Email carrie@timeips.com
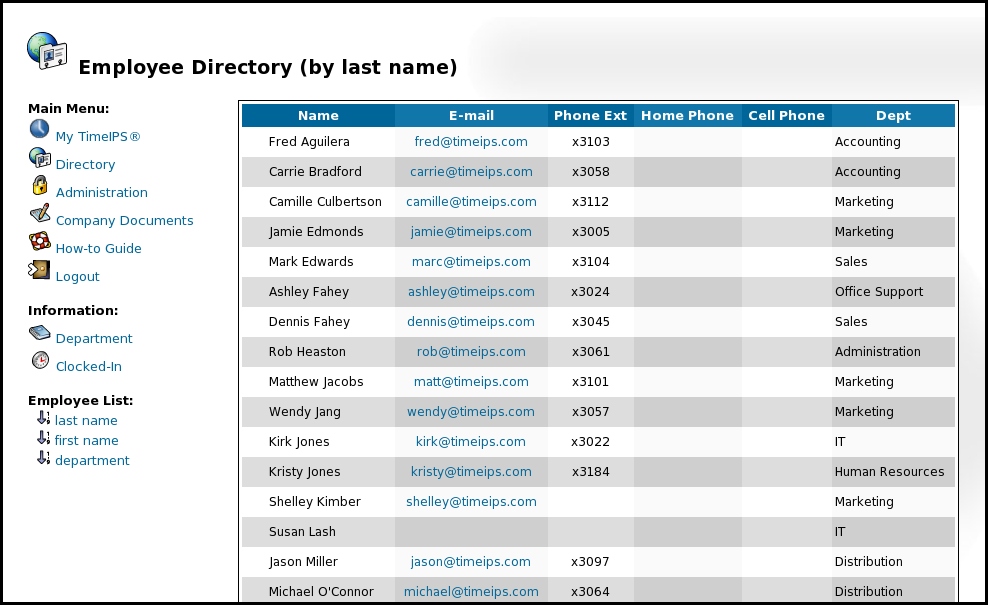Image resolution: width=988 pixels, height=605 pixels. pos(471,171)
